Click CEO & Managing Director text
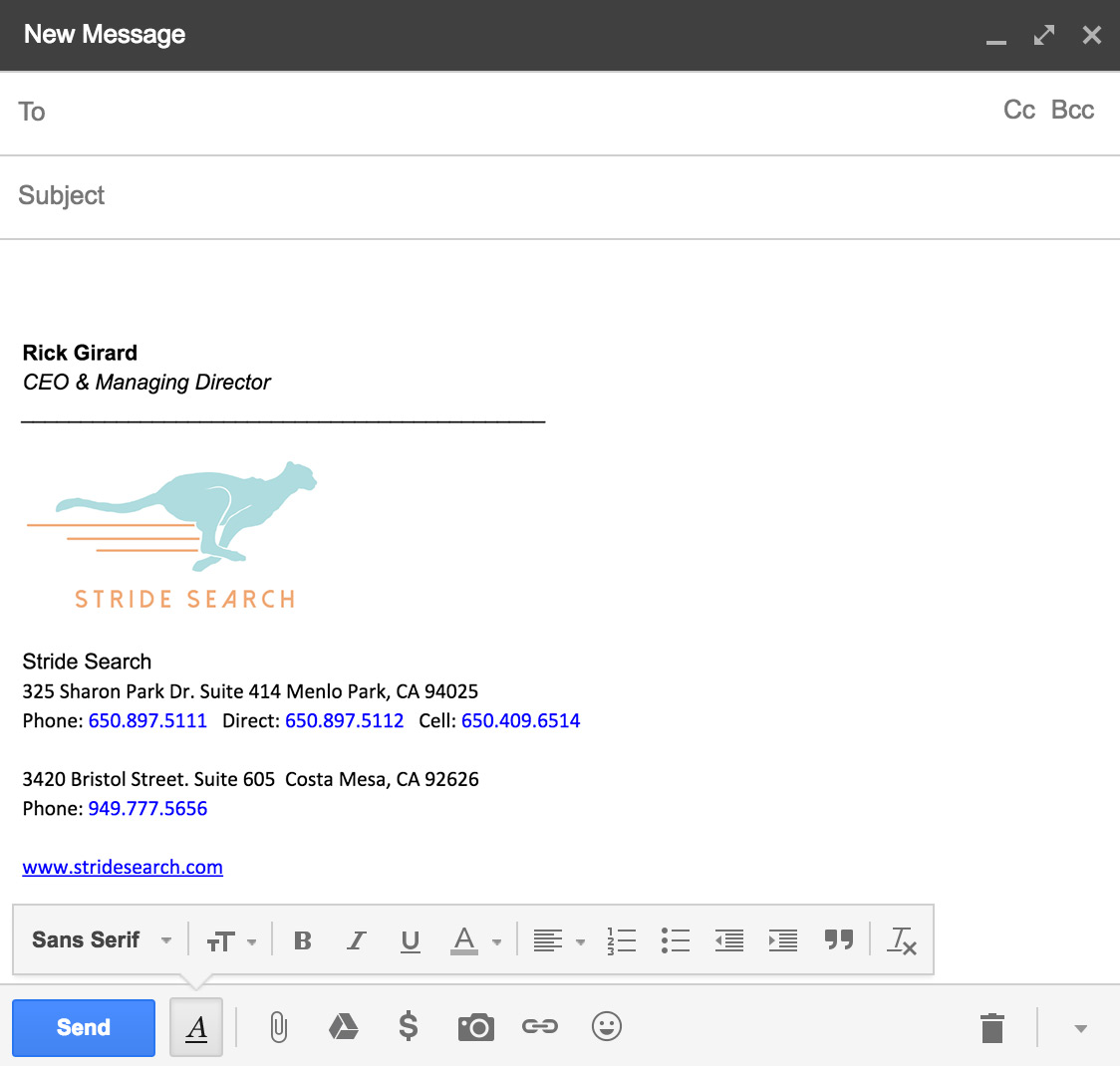 click(x=146, y=383)
